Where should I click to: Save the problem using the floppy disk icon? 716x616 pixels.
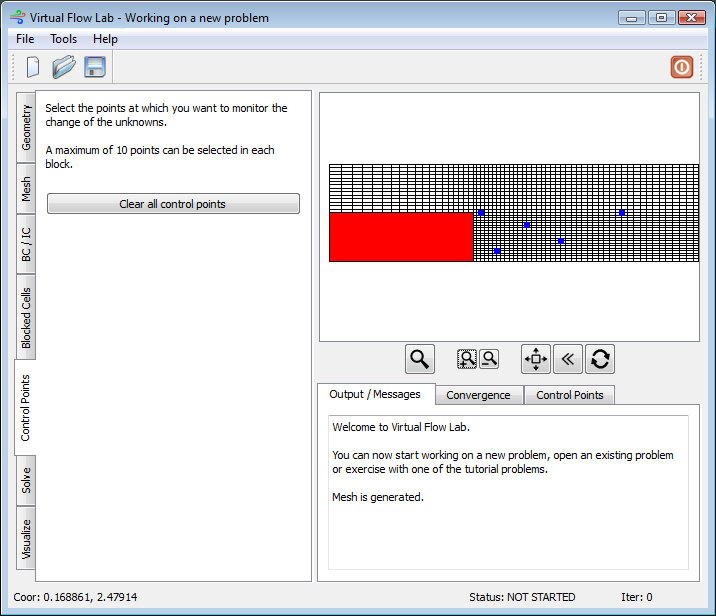(x=95, y=67)
